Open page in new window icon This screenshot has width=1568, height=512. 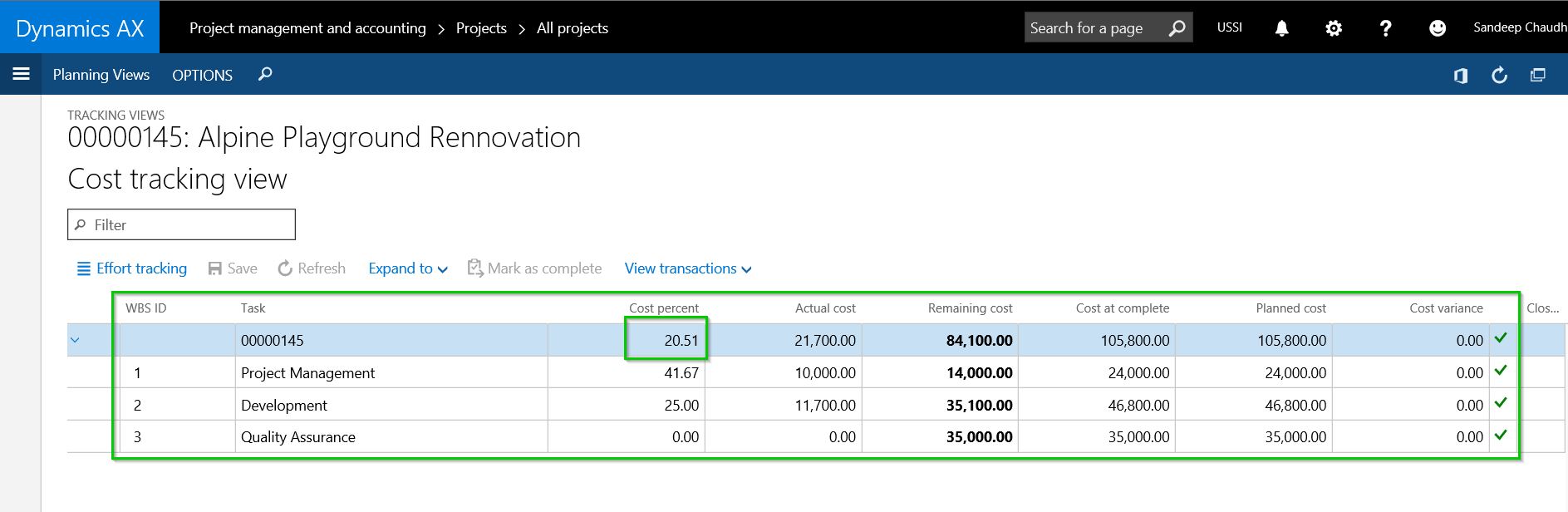(x=1537, y=76)
